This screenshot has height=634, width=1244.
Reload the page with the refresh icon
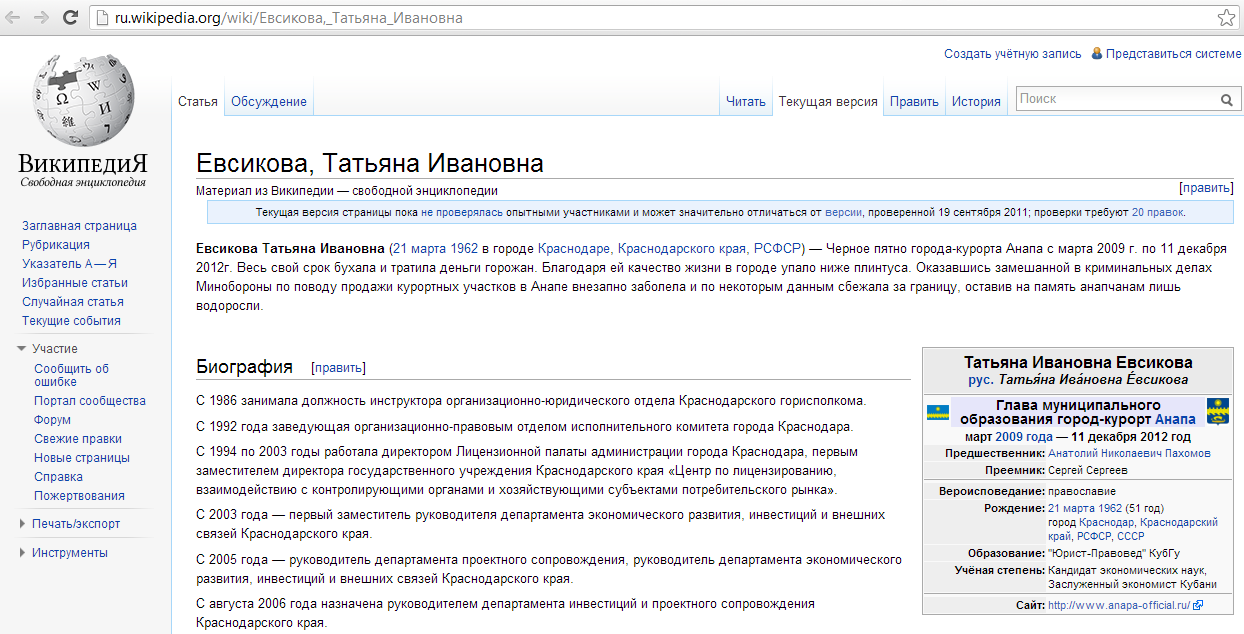point(70,18)
